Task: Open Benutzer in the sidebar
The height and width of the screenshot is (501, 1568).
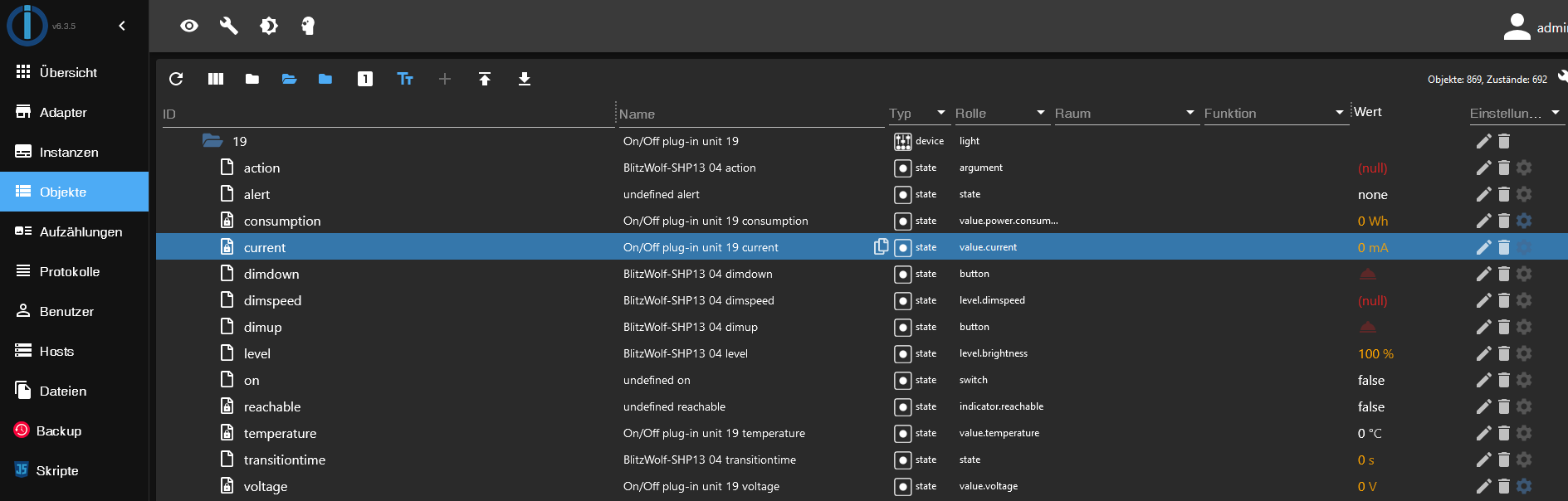Action: [x=75, y=311]
